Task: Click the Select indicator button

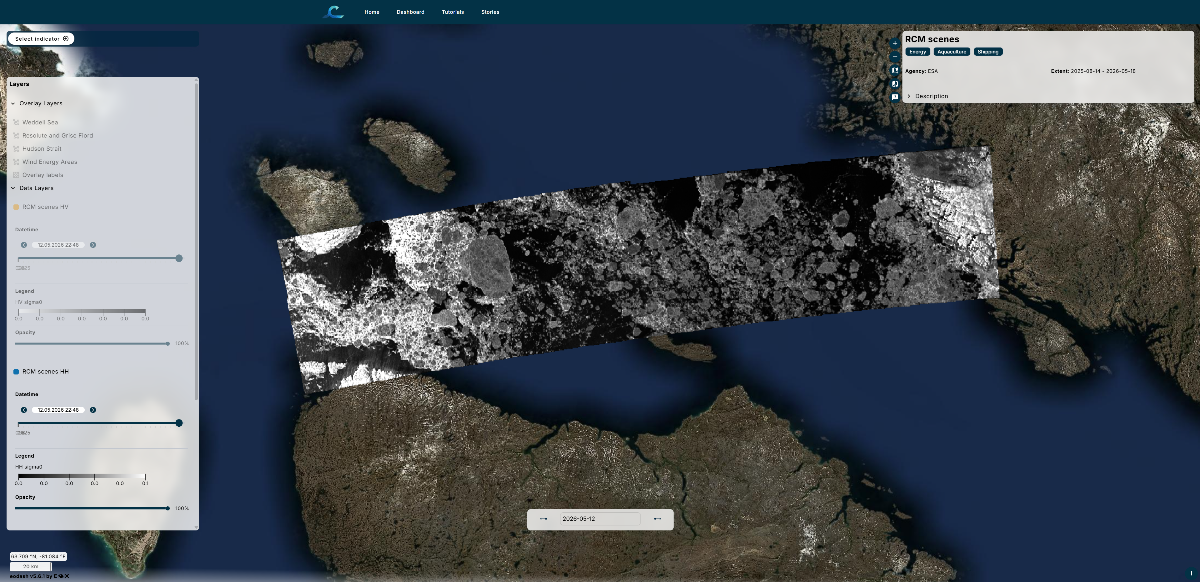Action: click(41, 38)
